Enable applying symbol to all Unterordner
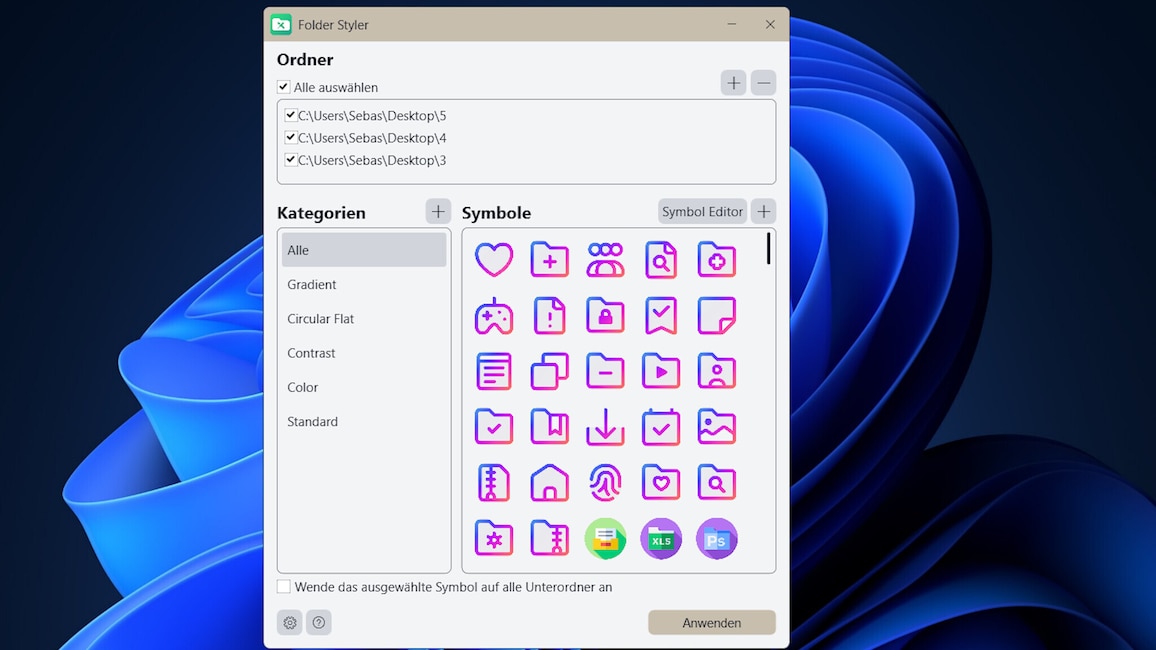Image resolution: width=1156 pixels, height=650 pixels. point(284,587)
